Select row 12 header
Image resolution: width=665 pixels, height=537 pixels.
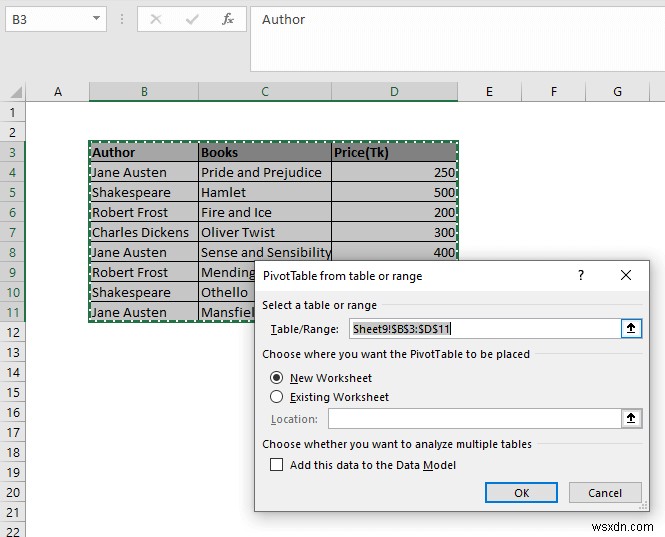pyautogui.click(x=12, y=332)
